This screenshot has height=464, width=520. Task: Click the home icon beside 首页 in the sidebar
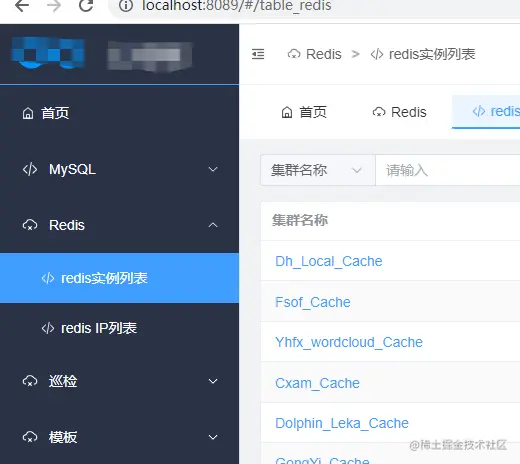28,113
